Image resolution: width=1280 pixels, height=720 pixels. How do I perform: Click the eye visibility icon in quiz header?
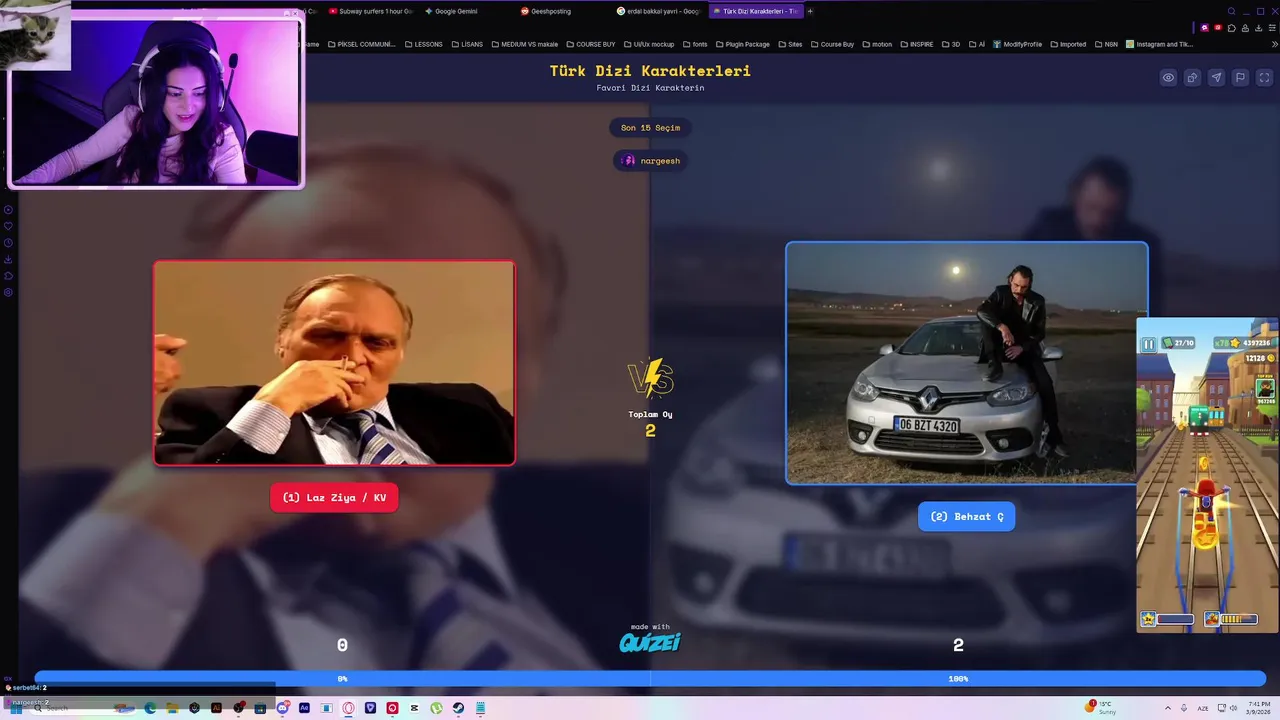(x=1168, y=78)
